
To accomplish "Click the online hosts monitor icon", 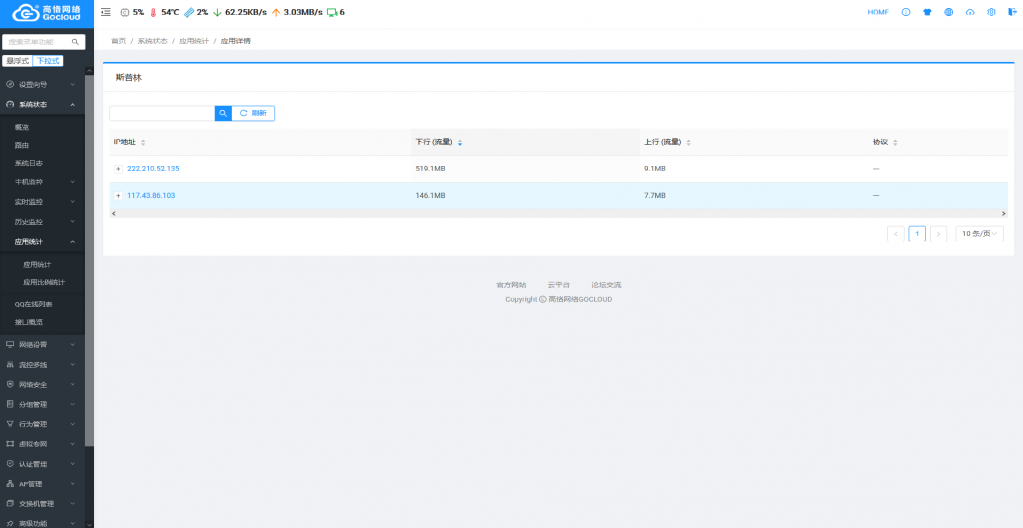I will pyautogui.click(x=332, y=12).
